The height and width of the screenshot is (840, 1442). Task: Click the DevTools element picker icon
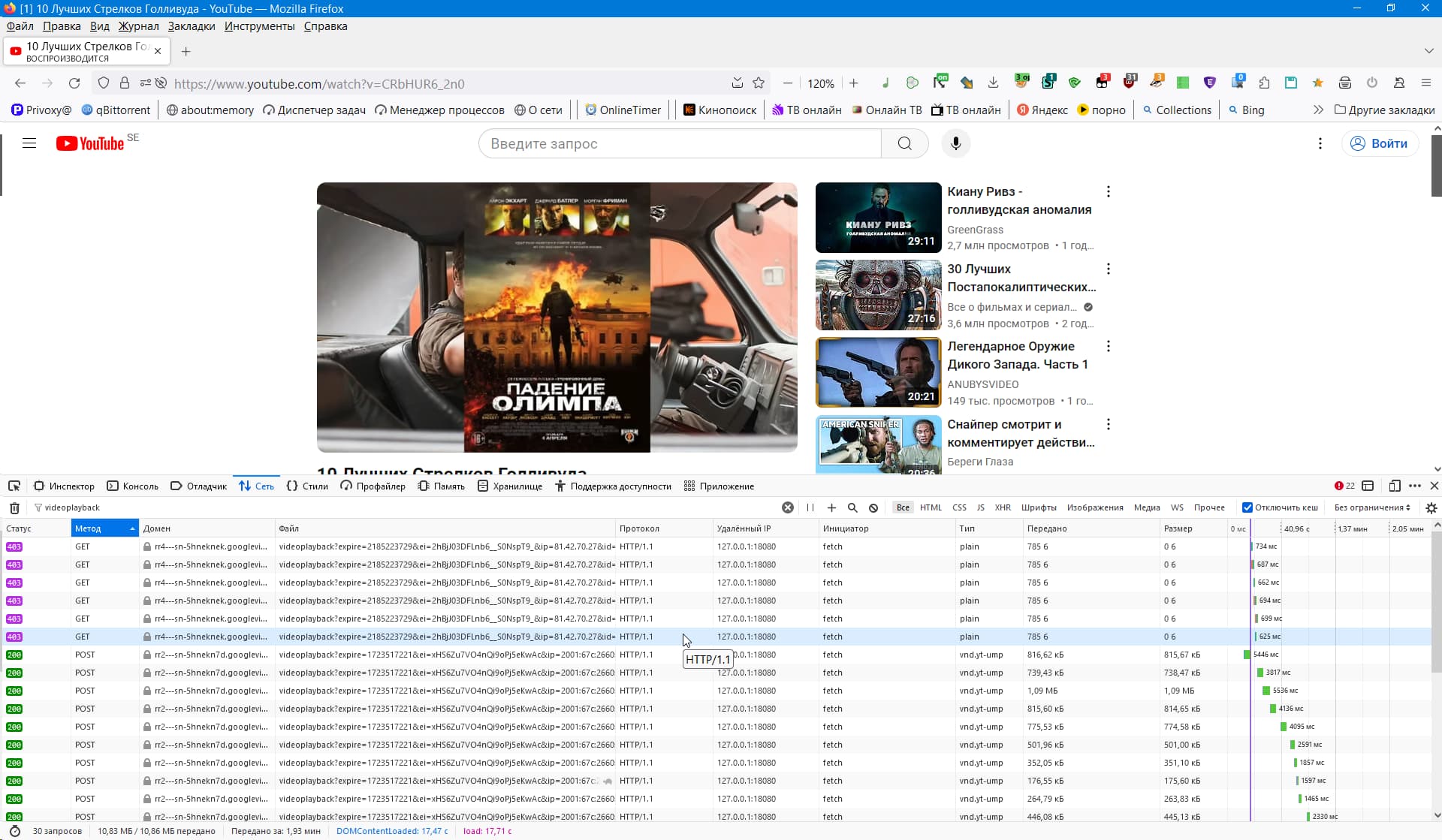[14, 486]
